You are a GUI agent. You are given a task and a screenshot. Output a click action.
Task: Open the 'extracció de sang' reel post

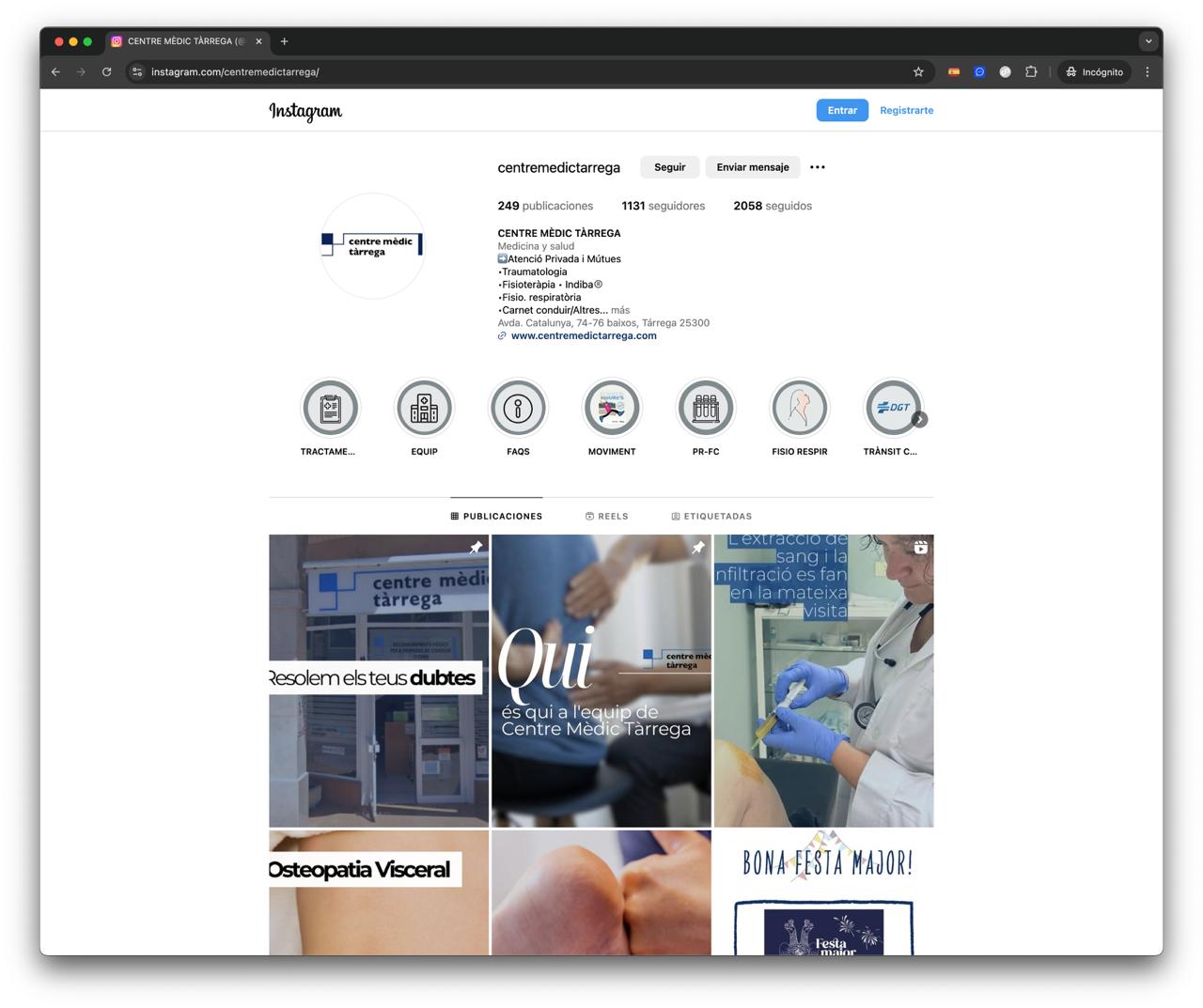(824, 681)
